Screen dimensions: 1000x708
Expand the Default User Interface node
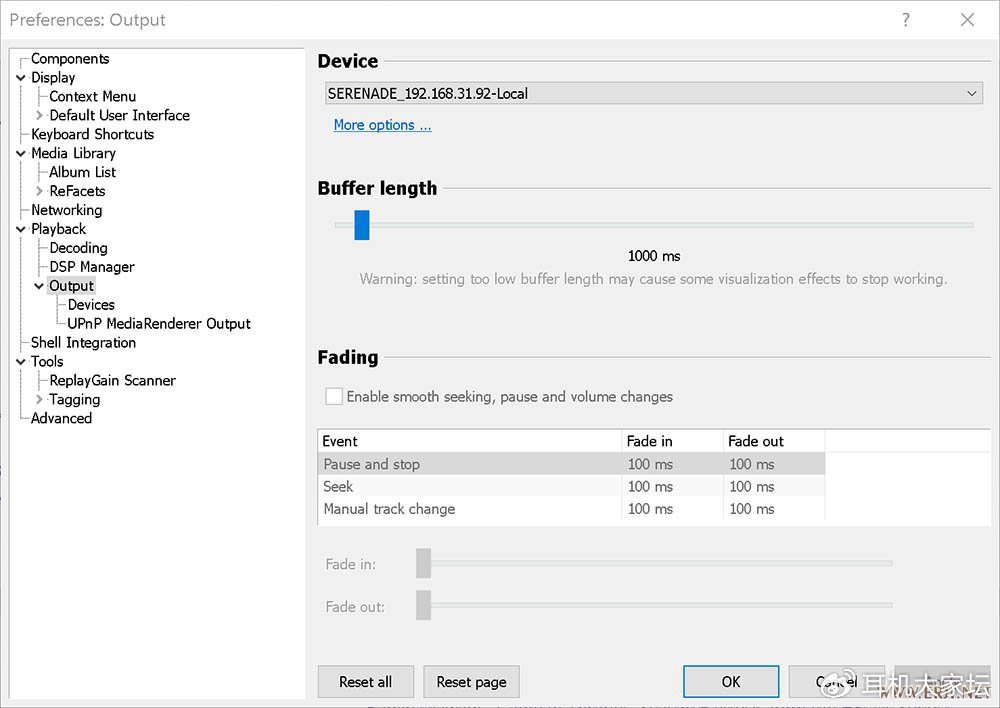(x=39, y=116)
